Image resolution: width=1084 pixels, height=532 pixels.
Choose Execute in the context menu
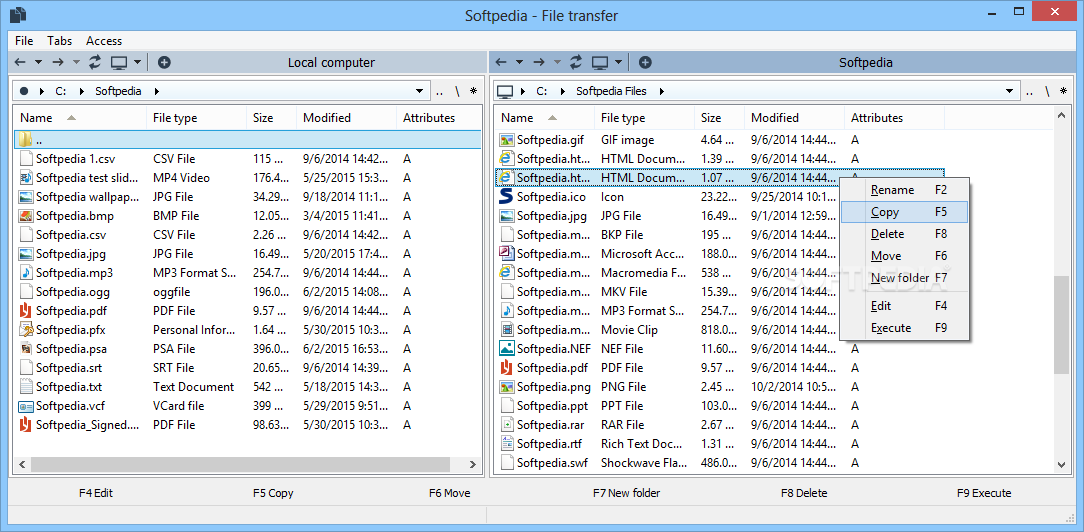click(904, 328)
